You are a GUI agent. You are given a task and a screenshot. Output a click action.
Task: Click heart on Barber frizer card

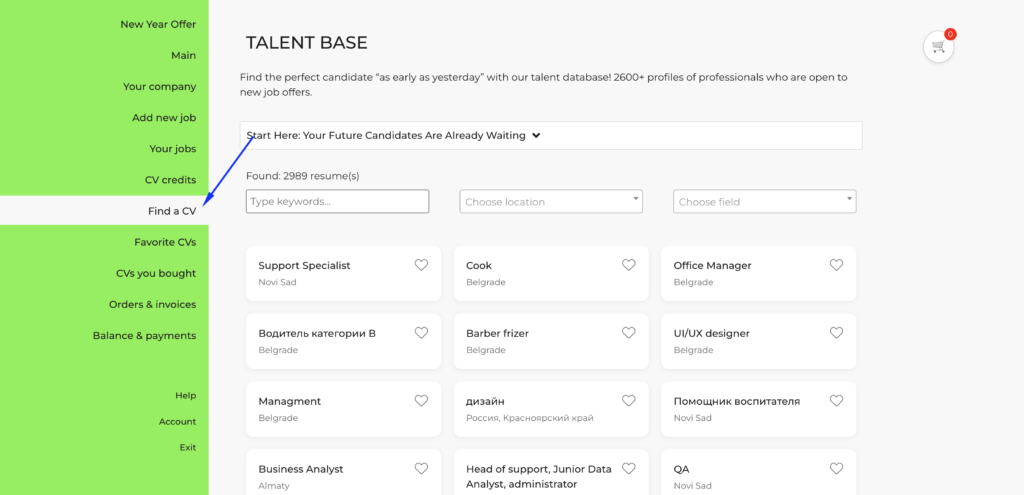629,333
